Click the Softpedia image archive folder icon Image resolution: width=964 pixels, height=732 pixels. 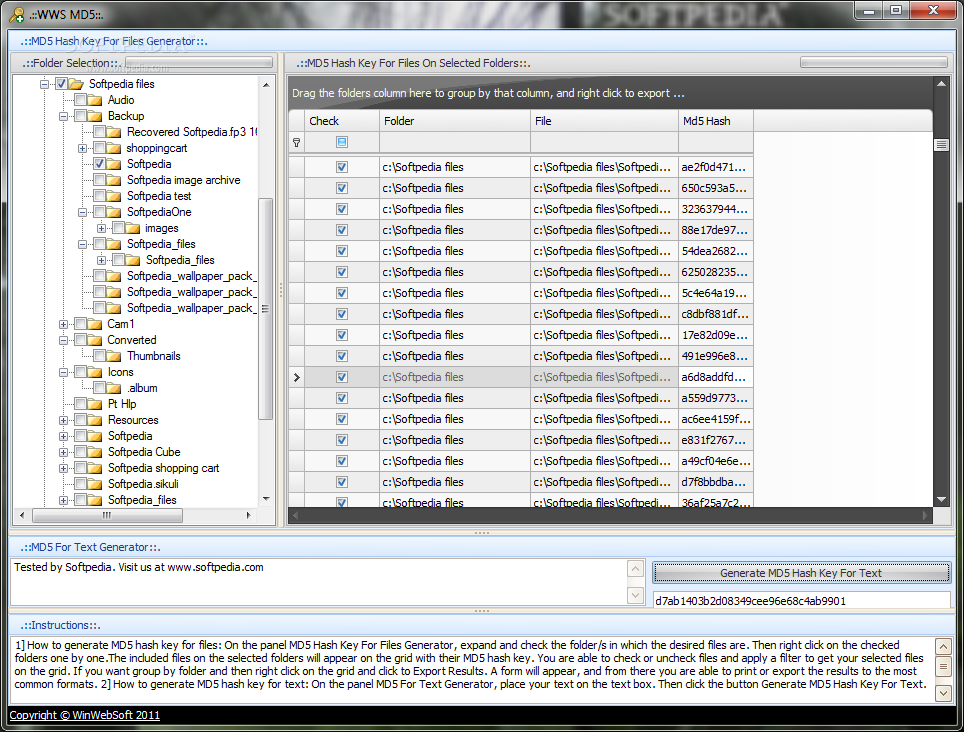114,180
